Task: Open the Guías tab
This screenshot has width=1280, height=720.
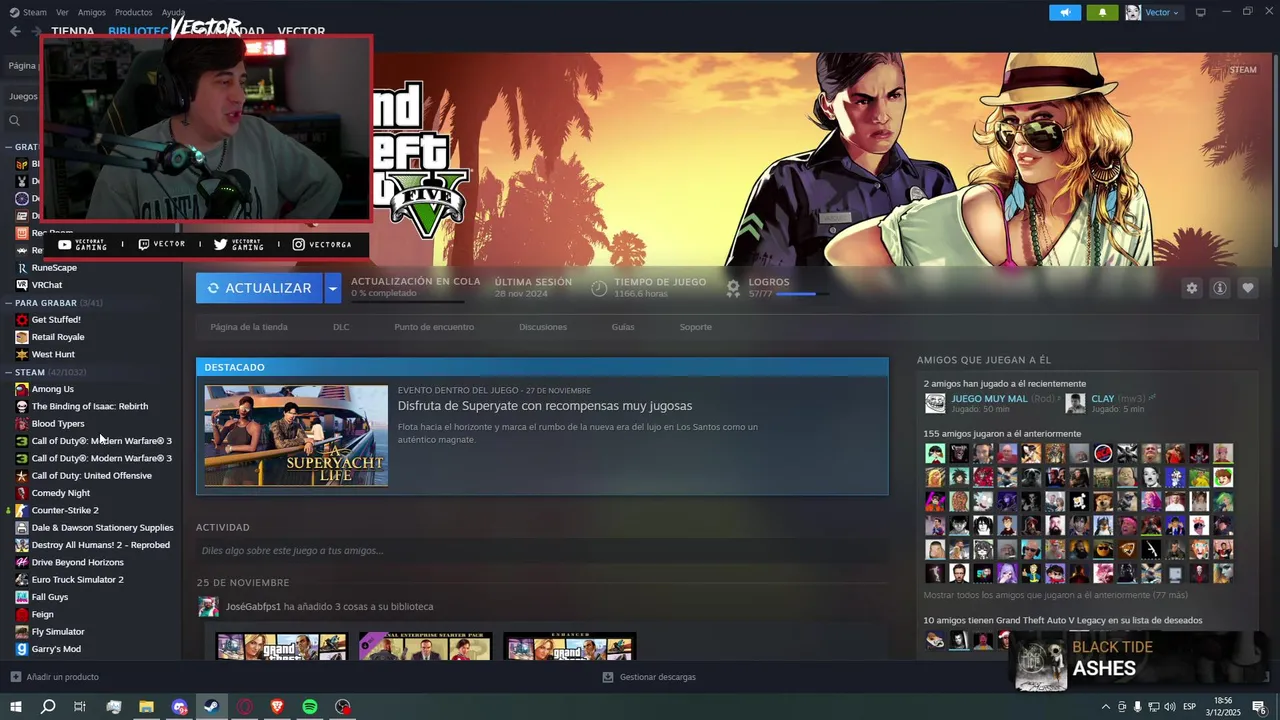Action: 623,327
